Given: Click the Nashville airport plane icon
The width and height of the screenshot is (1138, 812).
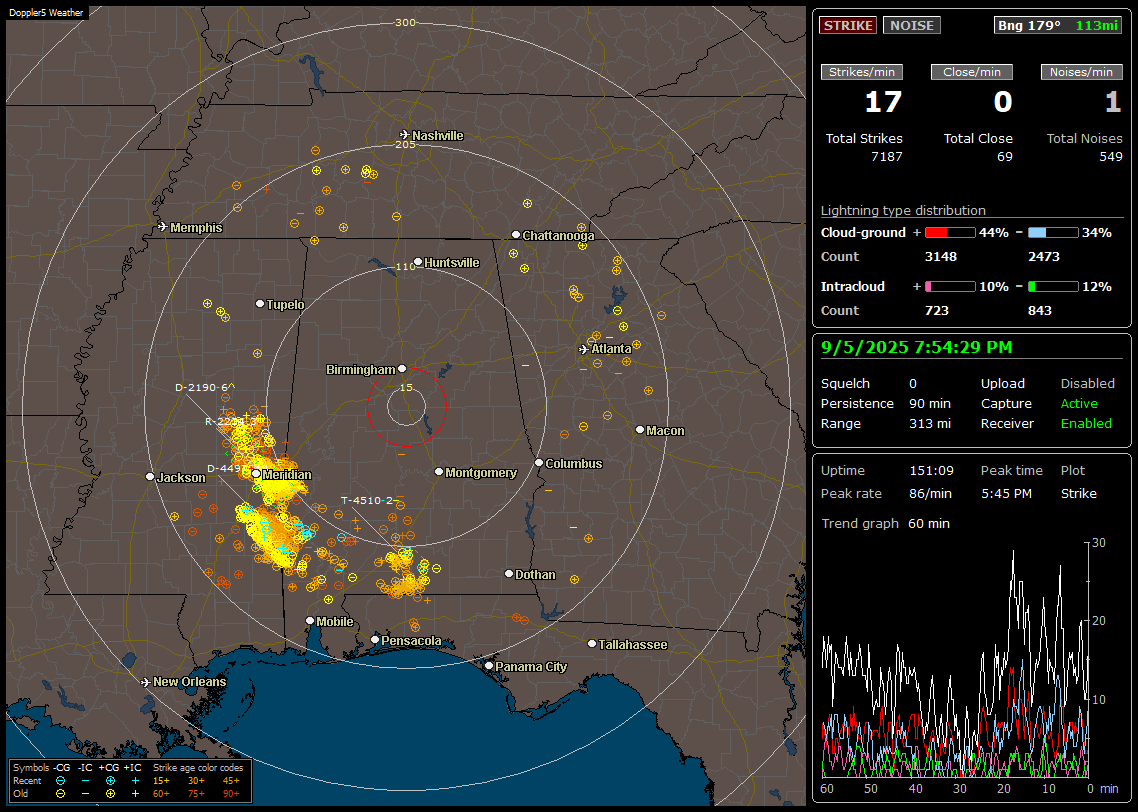Looking at the screenshot, I should click(404, 135).
